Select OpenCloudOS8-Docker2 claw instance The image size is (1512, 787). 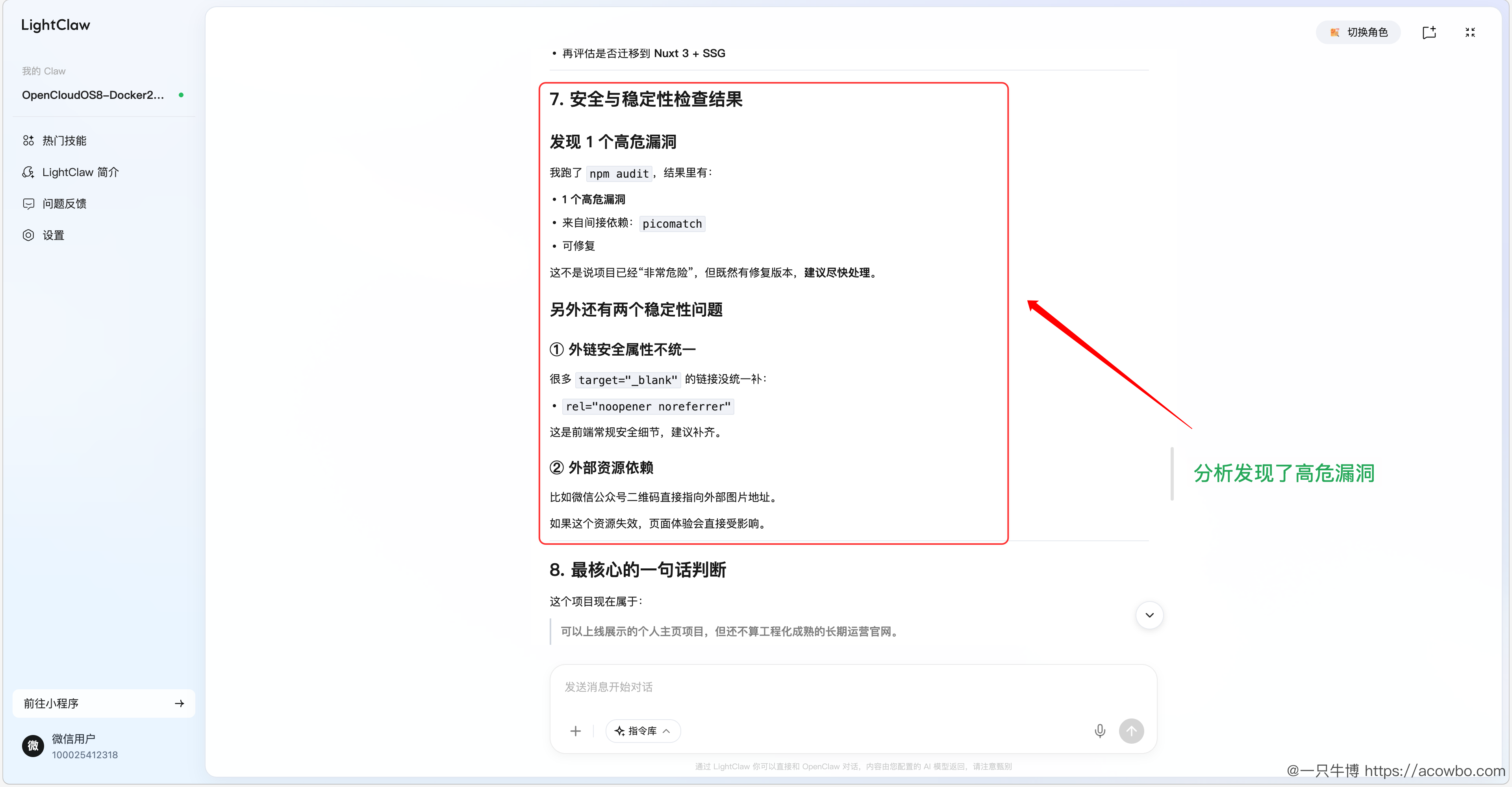pos(93,95)
